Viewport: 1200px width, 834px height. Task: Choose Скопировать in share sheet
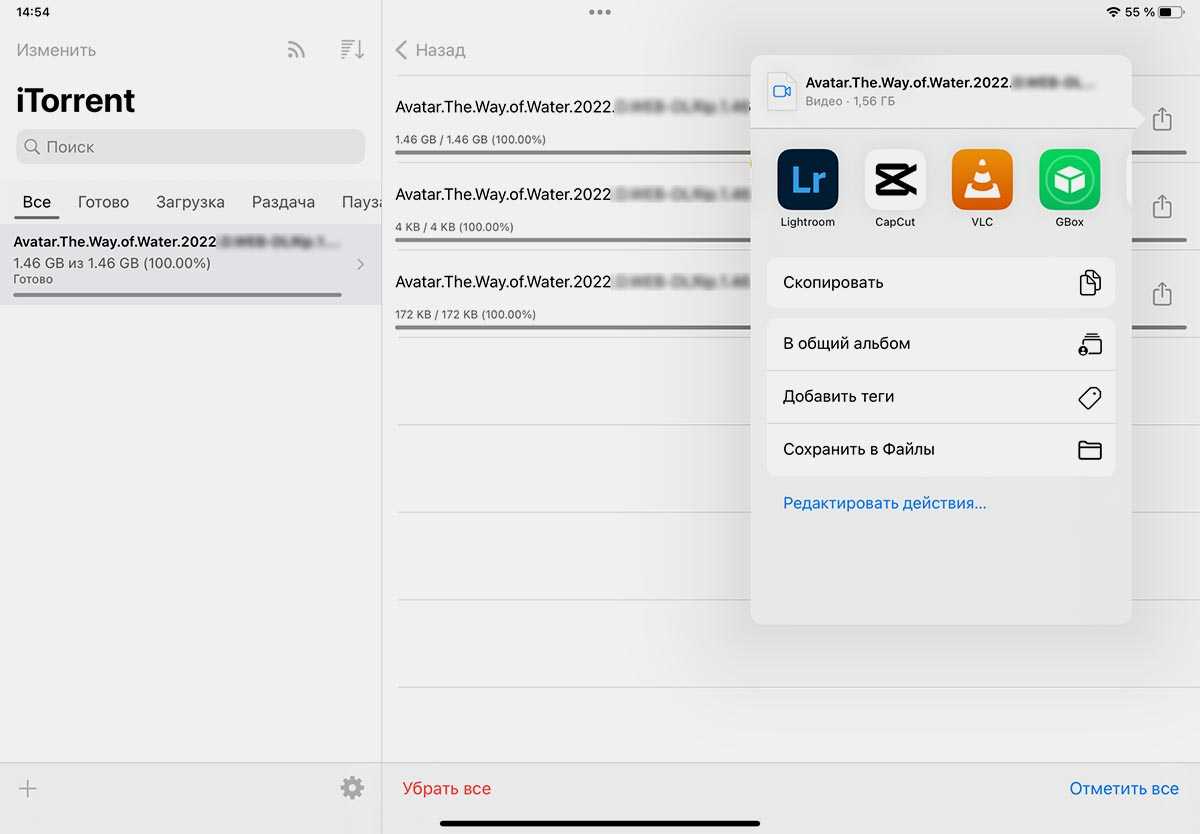[940, 283]
